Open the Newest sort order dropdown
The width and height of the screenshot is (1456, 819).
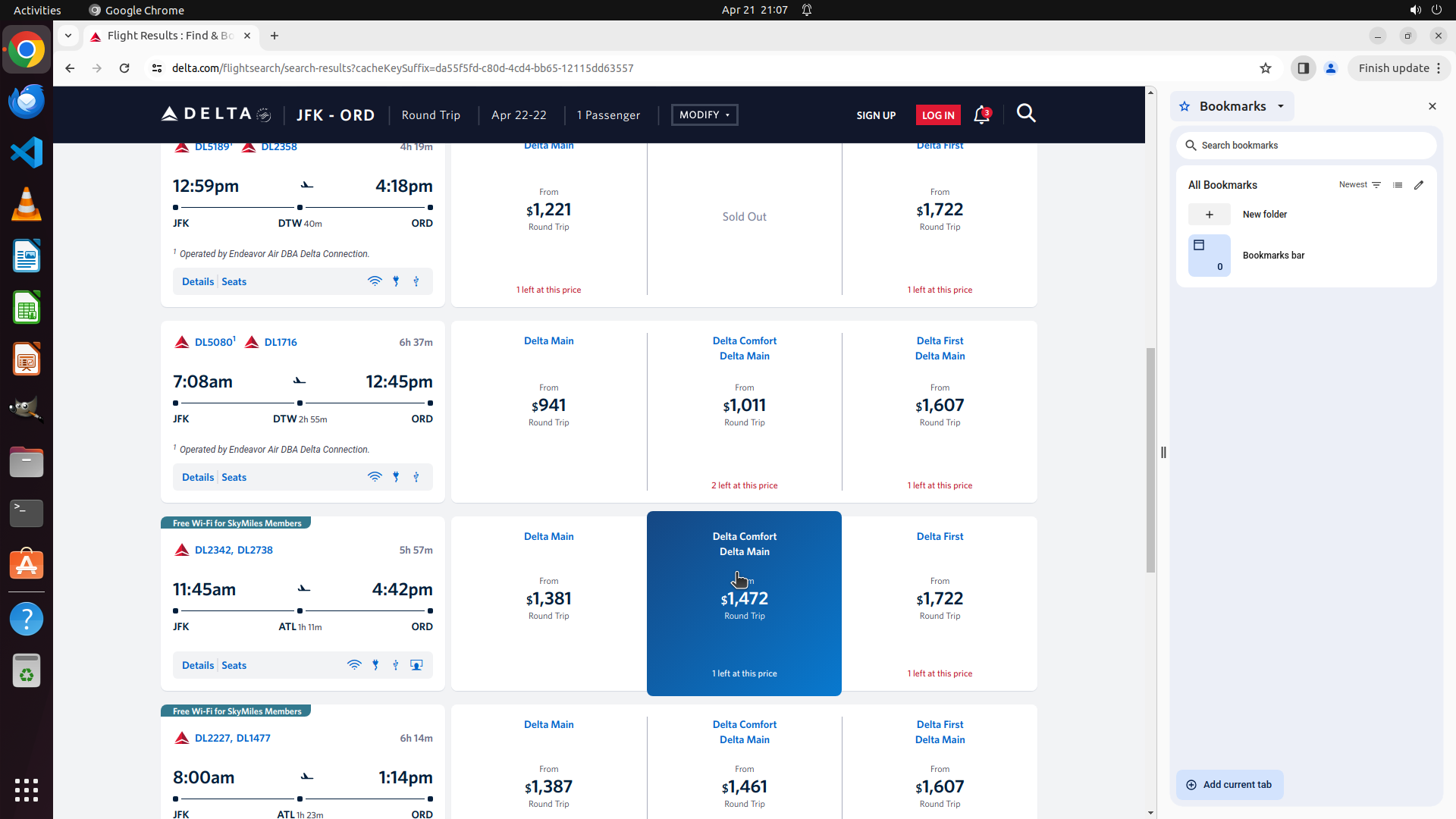coord(1360,185)
